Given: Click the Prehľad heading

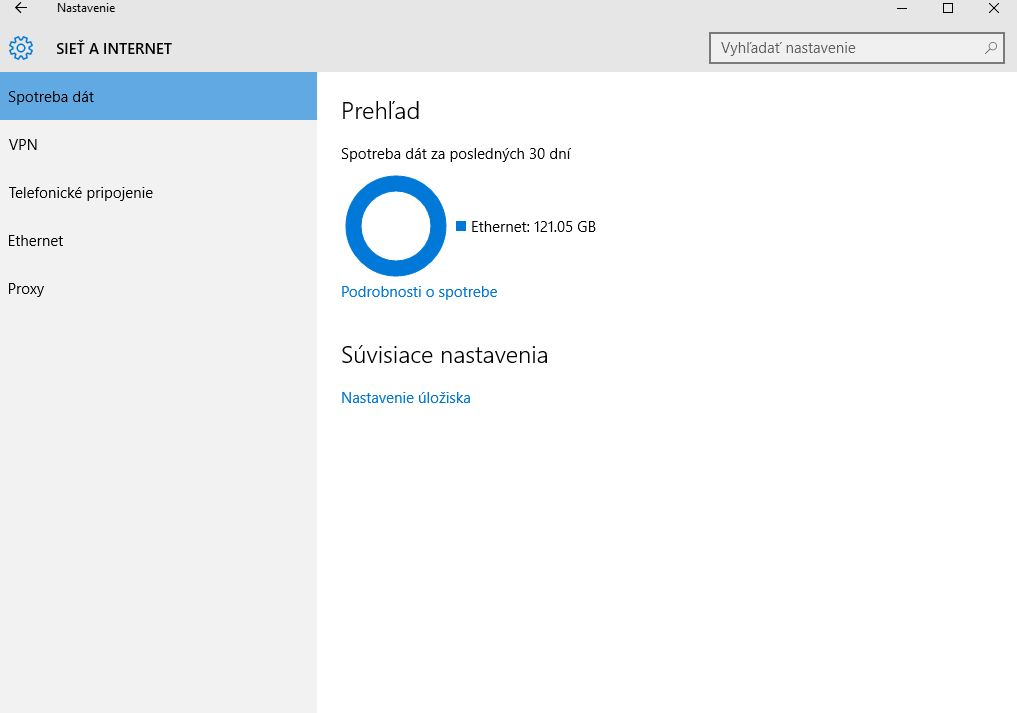Looking at the screenshot, I should [380, 111].
